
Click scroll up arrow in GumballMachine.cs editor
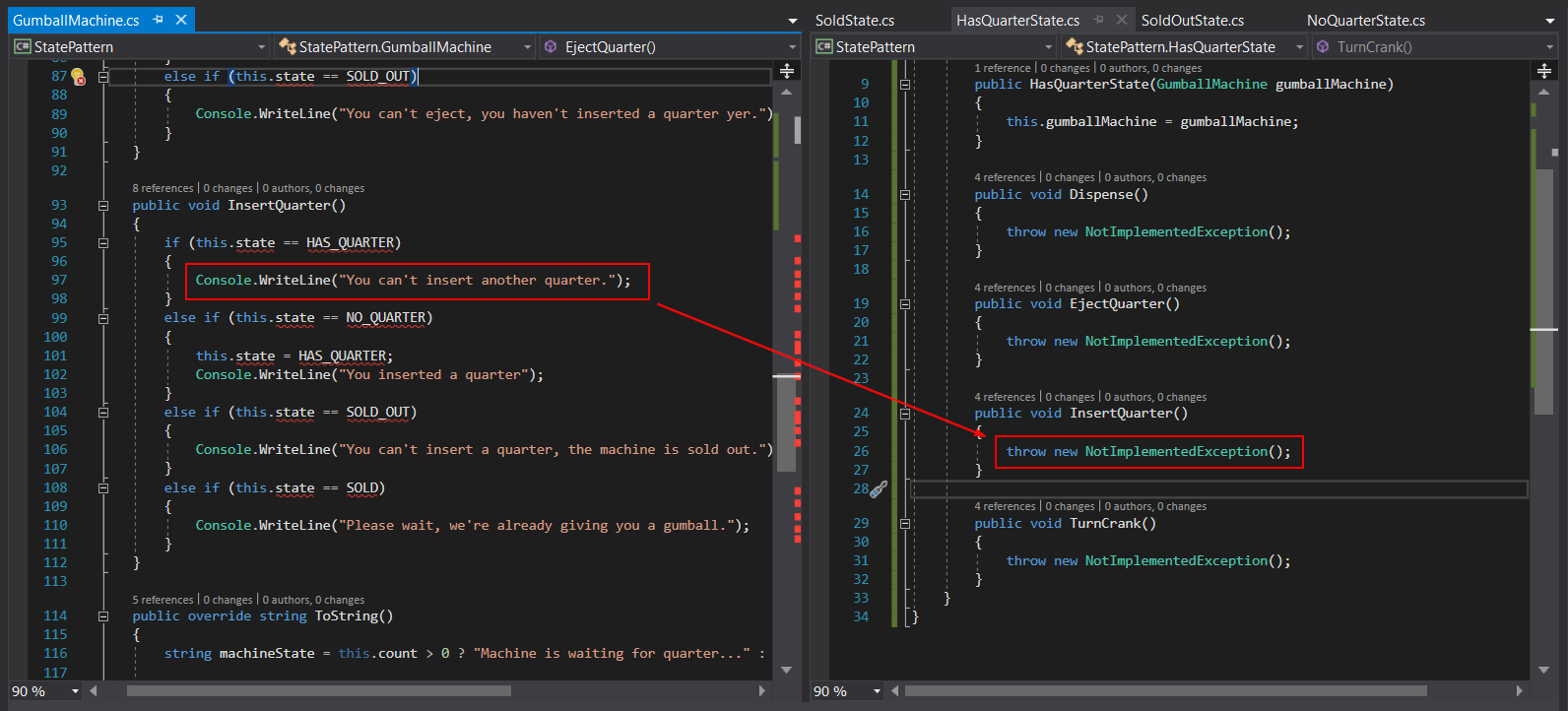tap(786, 92)
